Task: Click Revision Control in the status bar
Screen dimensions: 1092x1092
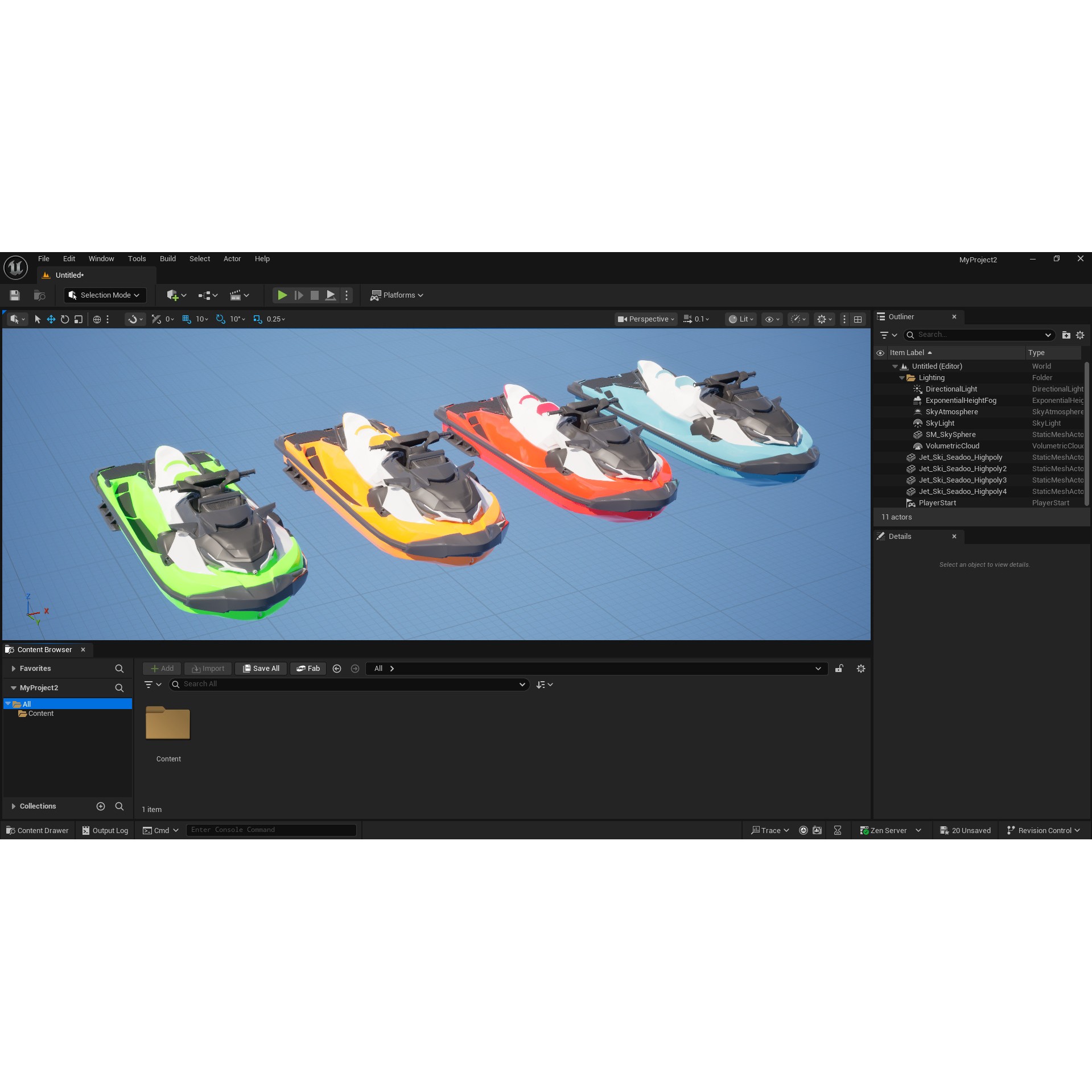Action: click(1043, 830)
